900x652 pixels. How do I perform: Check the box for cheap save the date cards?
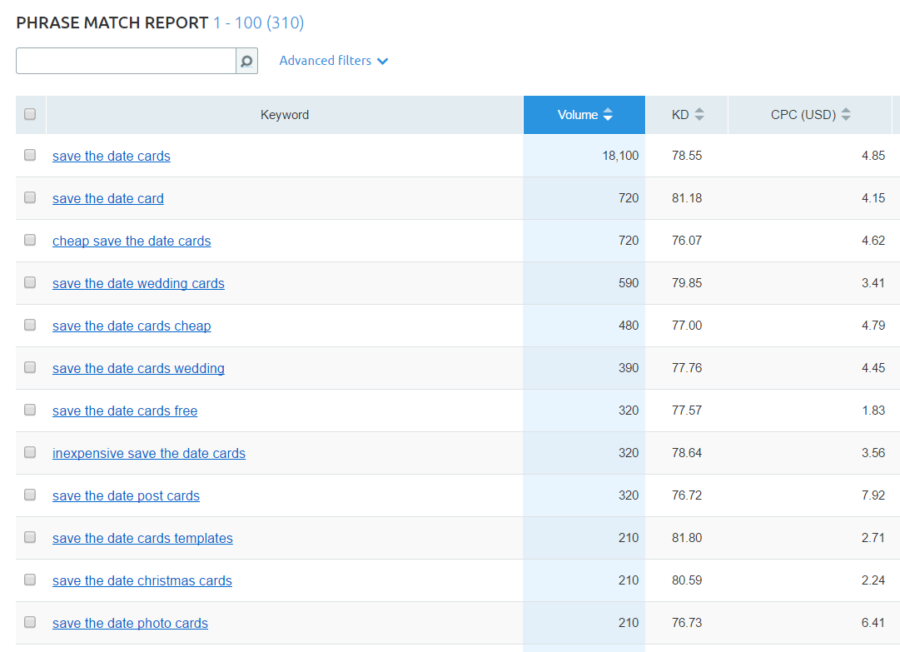coord(30,240)
